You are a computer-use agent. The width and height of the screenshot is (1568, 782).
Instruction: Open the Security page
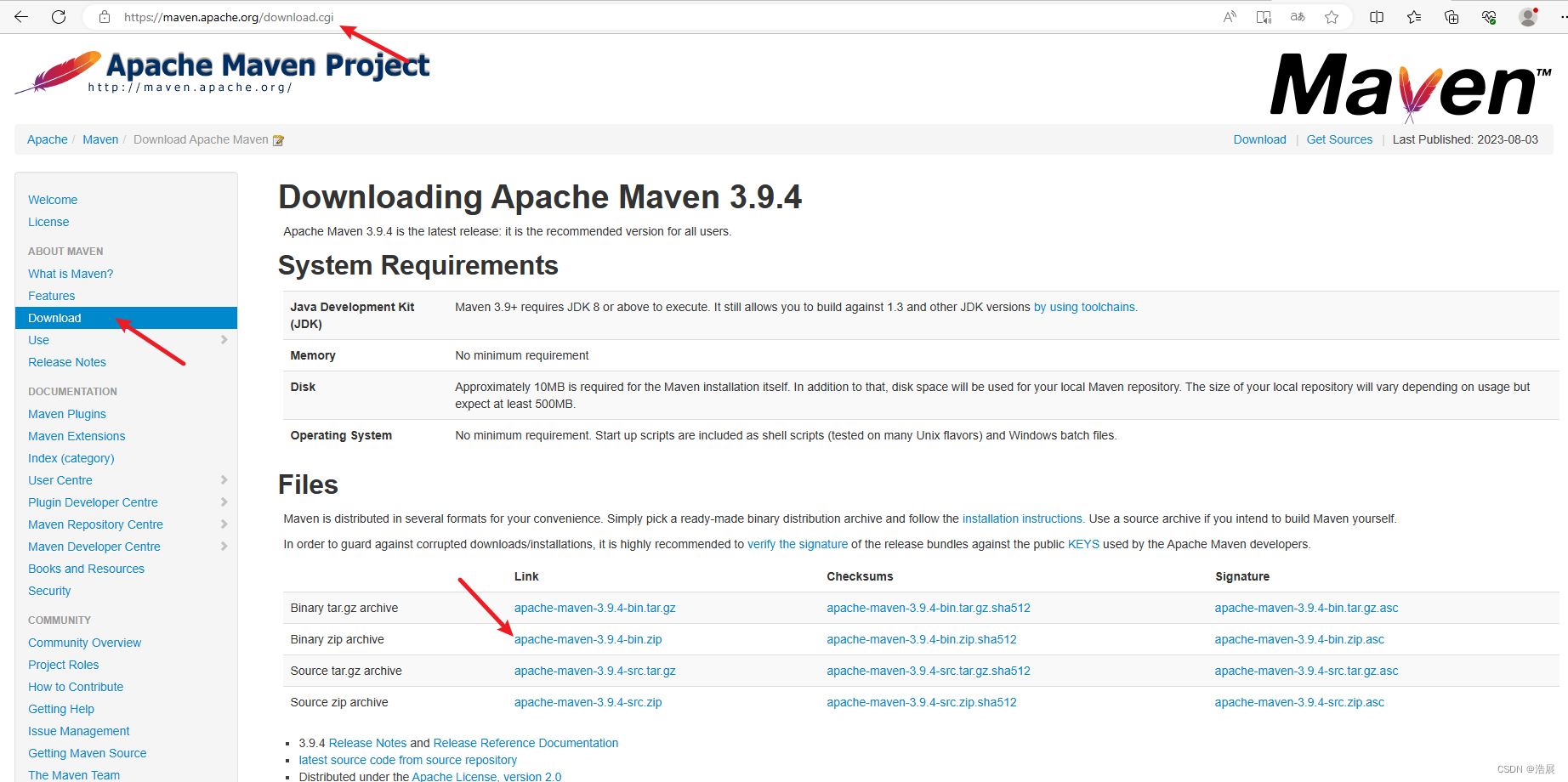[x=49, y=591]
